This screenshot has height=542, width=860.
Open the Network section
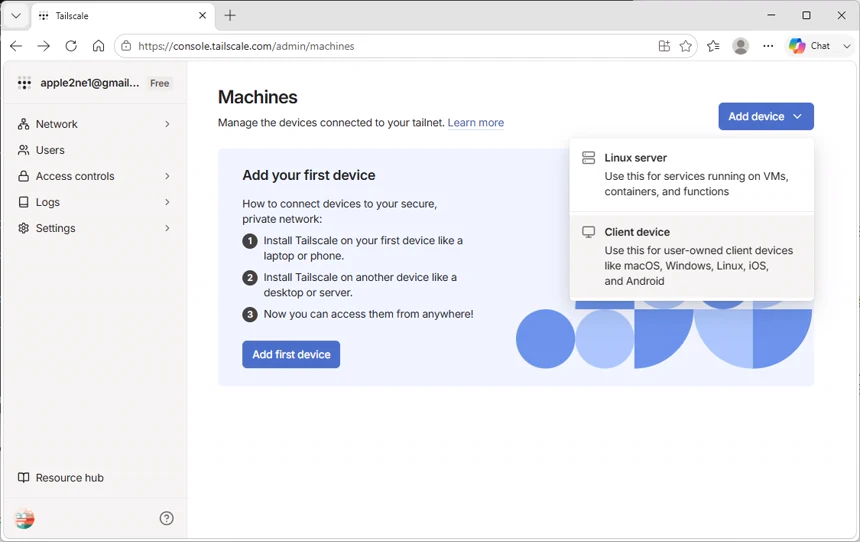(x=94, y=124)
